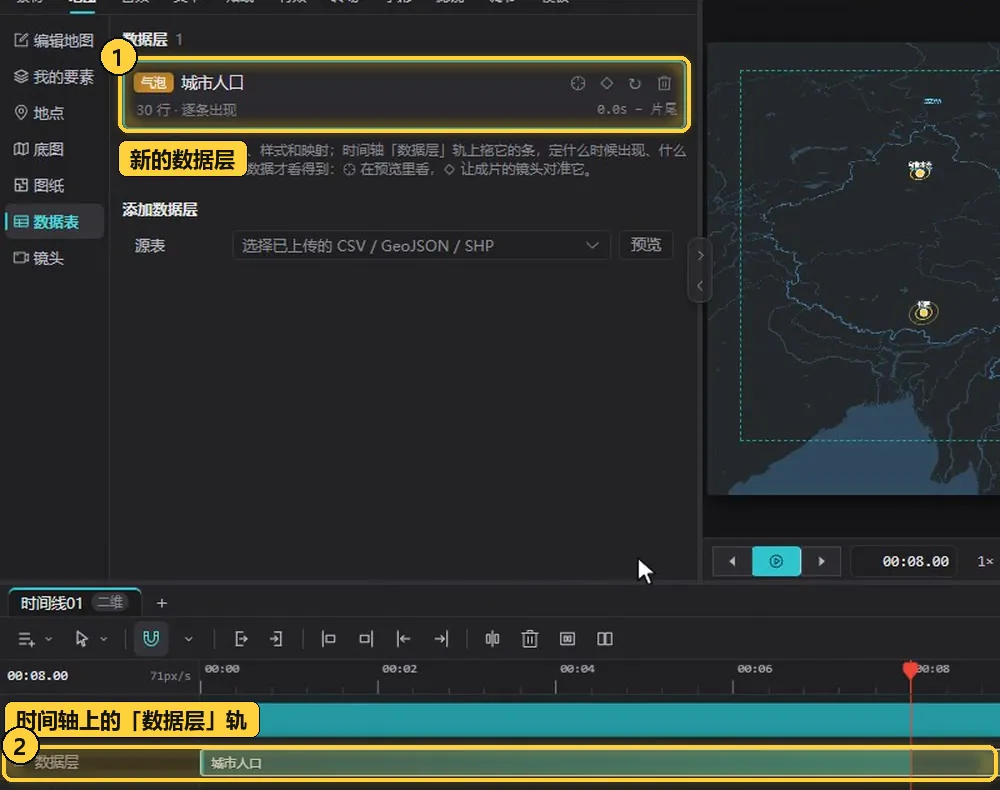1000x790 pixels.
Task: Click the southern bubble marker on the map
Action: pos(923,312)
